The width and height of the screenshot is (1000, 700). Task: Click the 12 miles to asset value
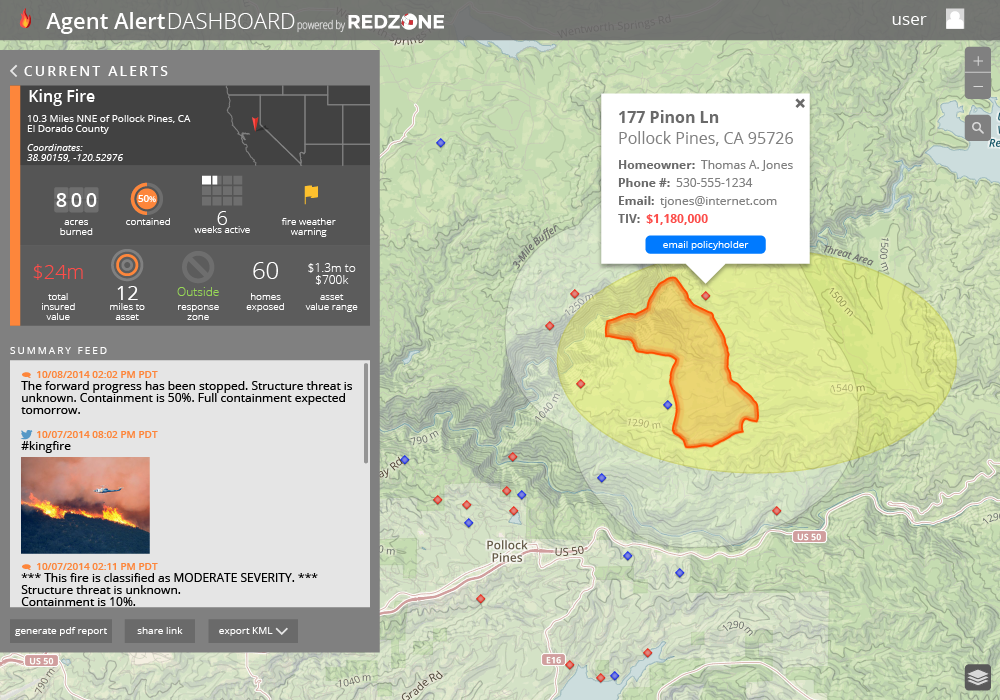click(x=127, y=293)
